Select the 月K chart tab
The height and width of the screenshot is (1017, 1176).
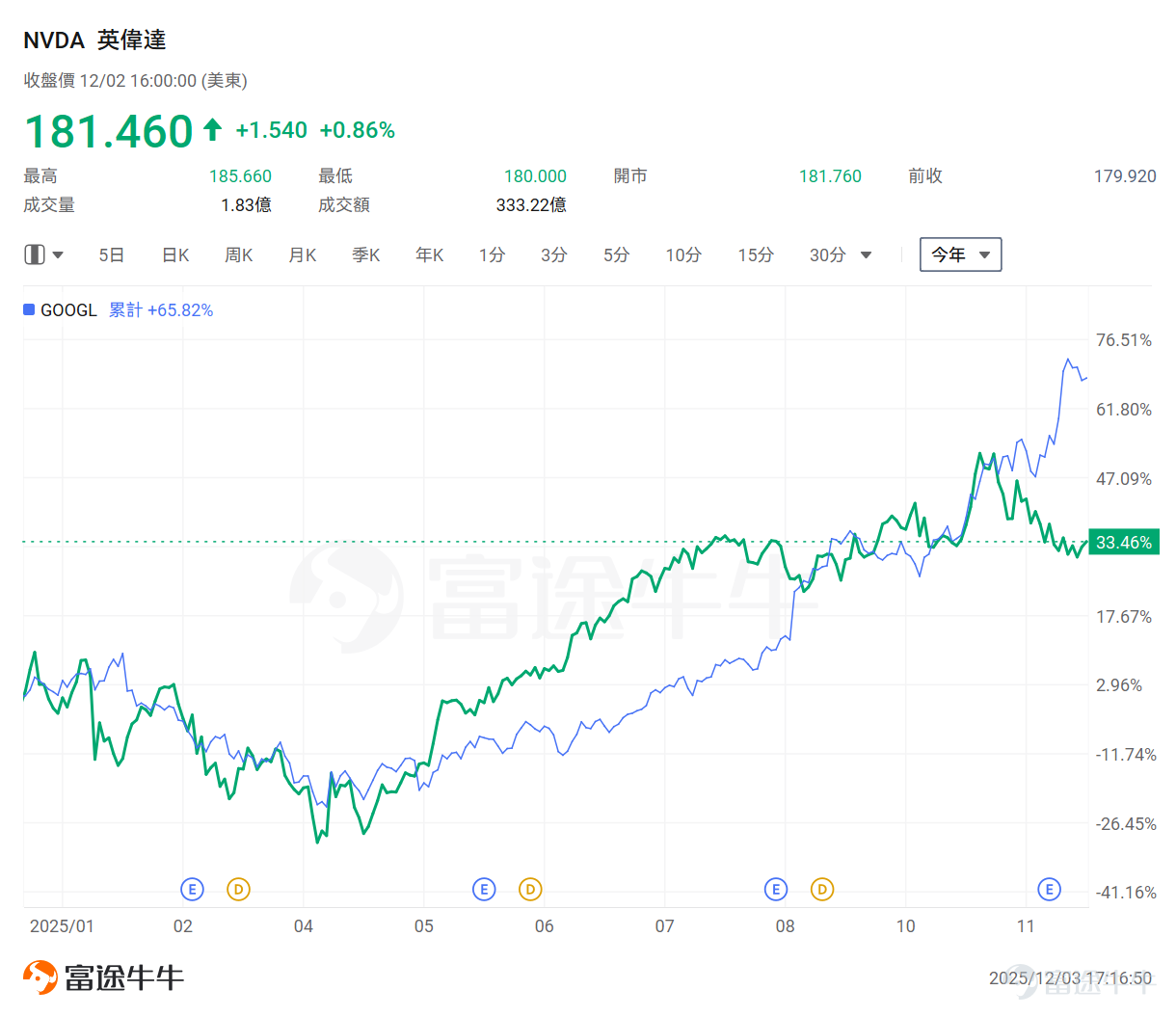coord(303,254)
